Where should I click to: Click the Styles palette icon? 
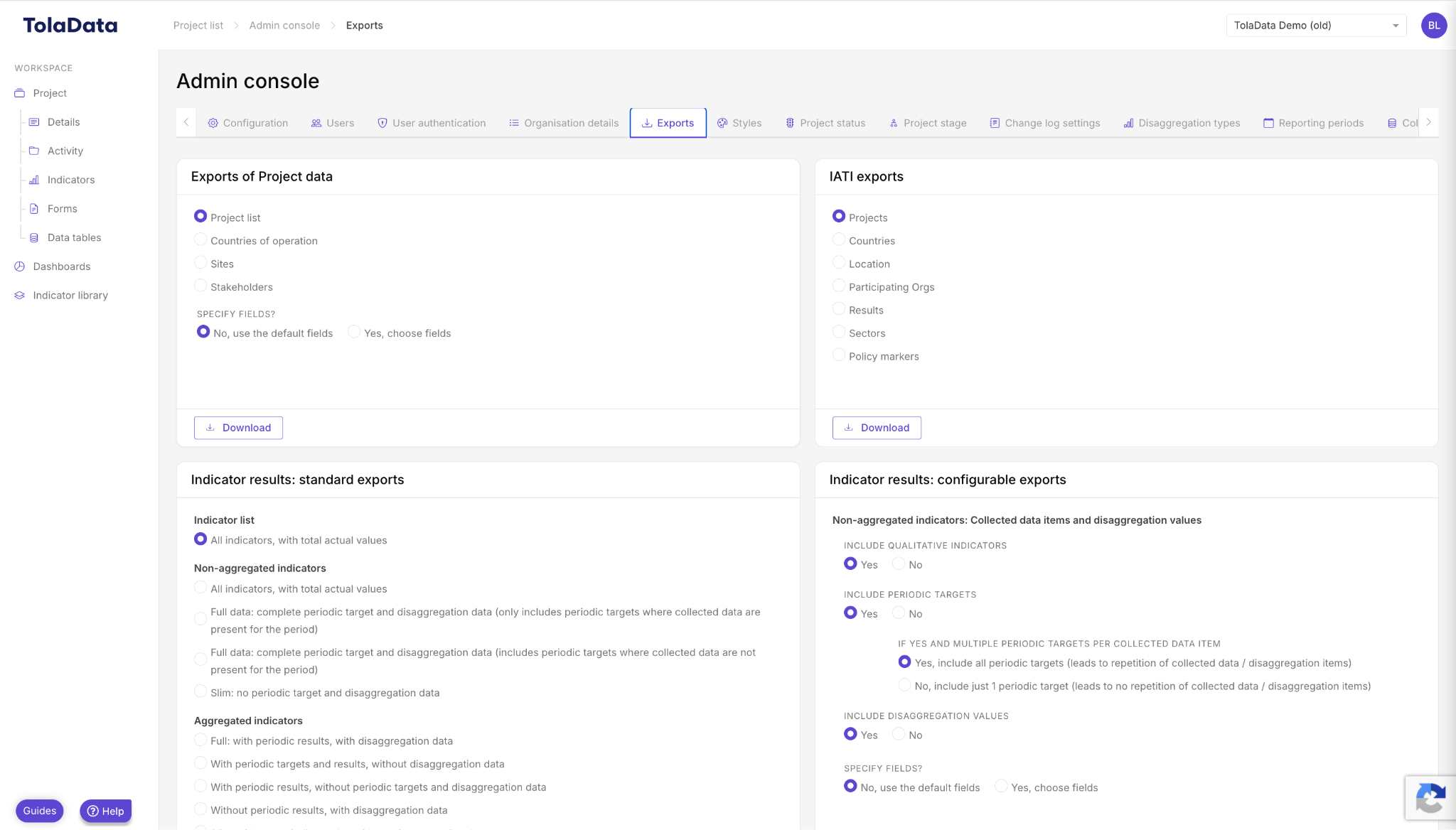(722, 123)
